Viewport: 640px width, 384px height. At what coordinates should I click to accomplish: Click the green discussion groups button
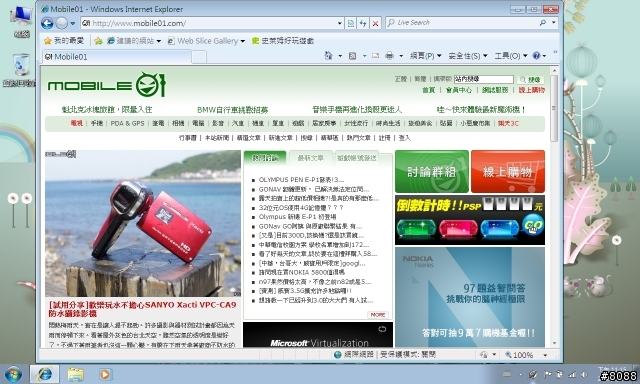point(432,171)
